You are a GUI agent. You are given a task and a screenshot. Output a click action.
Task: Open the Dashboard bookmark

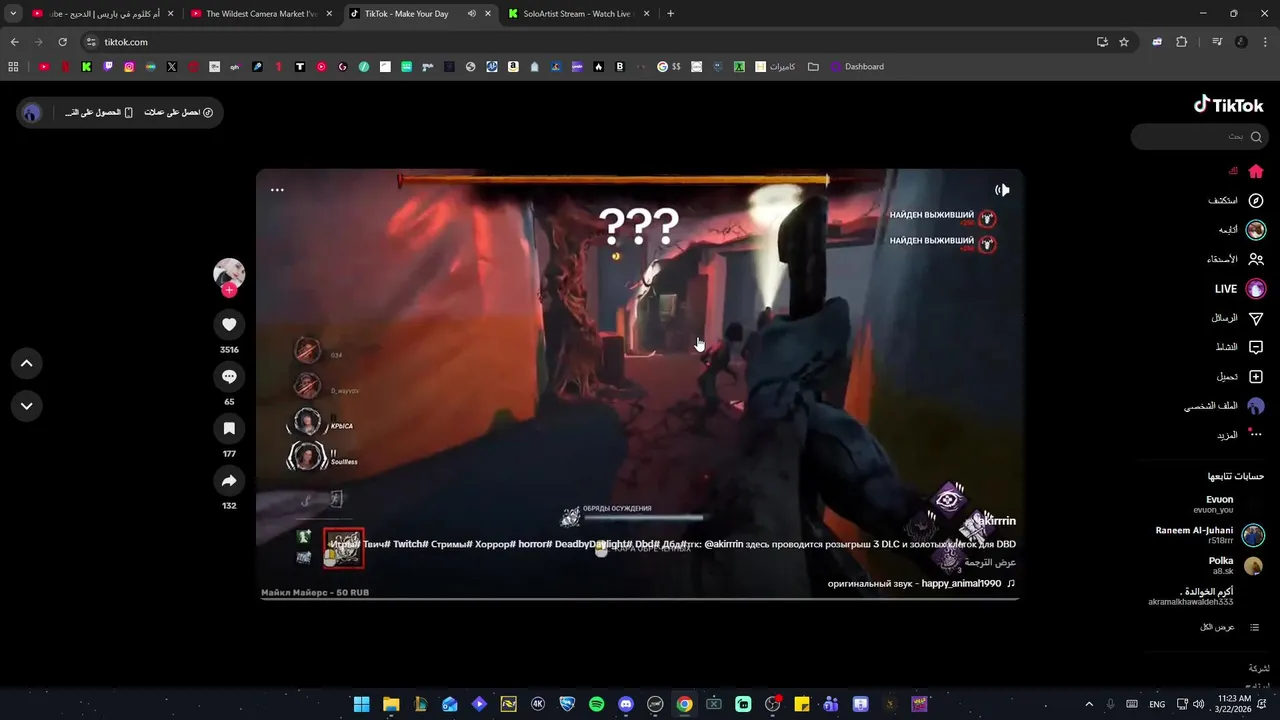tap(855, 67)
